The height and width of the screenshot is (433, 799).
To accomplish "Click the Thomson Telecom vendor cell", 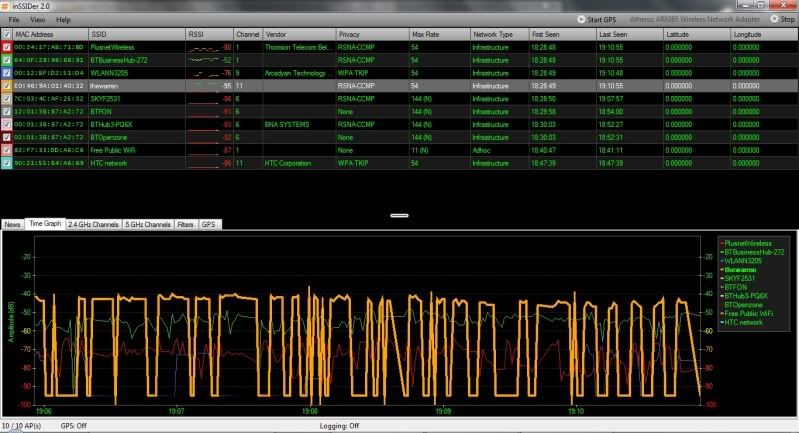I will tap(299, 47).
